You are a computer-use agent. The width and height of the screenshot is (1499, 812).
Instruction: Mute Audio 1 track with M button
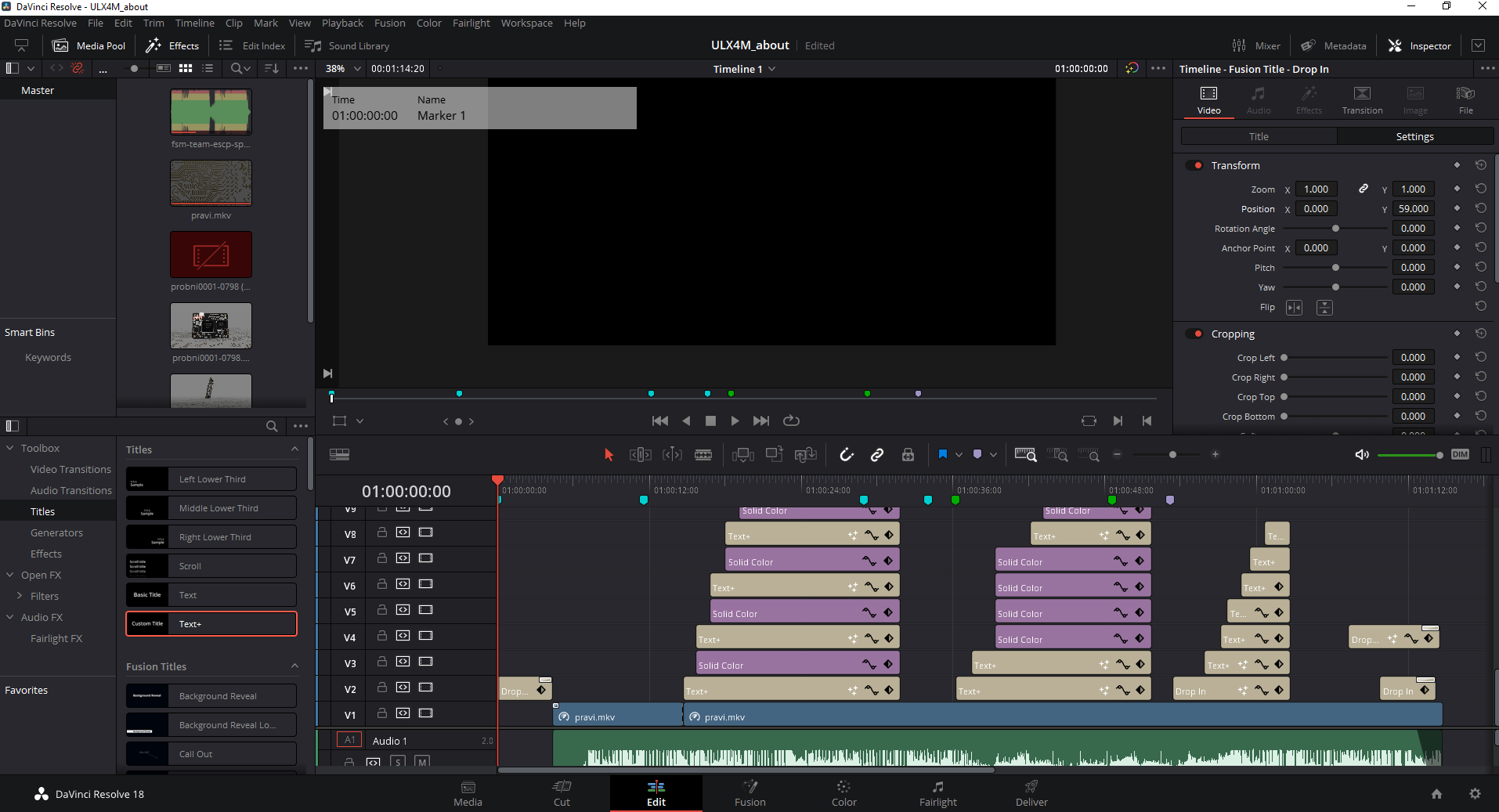(x=423, y=762)
